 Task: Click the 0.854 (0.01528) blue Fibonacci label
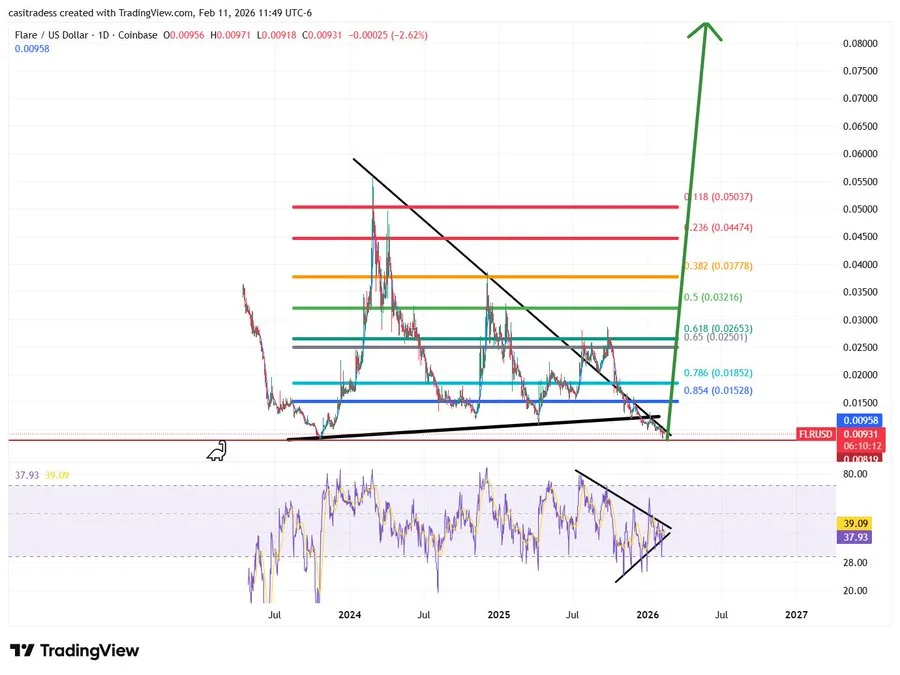pyautogui.click(x=718, y=390)
